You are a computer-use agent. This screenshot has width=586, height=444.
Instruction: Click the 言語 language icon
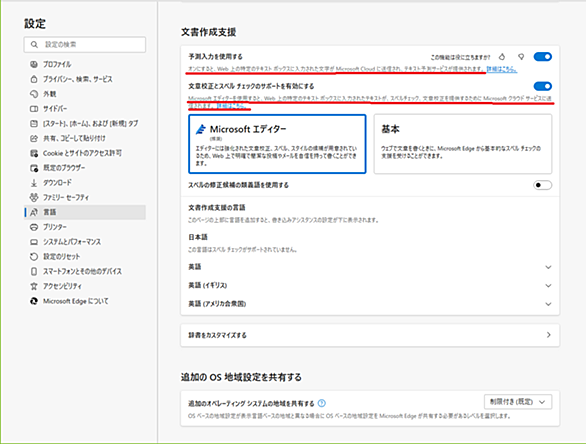pyautogui.click(x=34, y=212)
